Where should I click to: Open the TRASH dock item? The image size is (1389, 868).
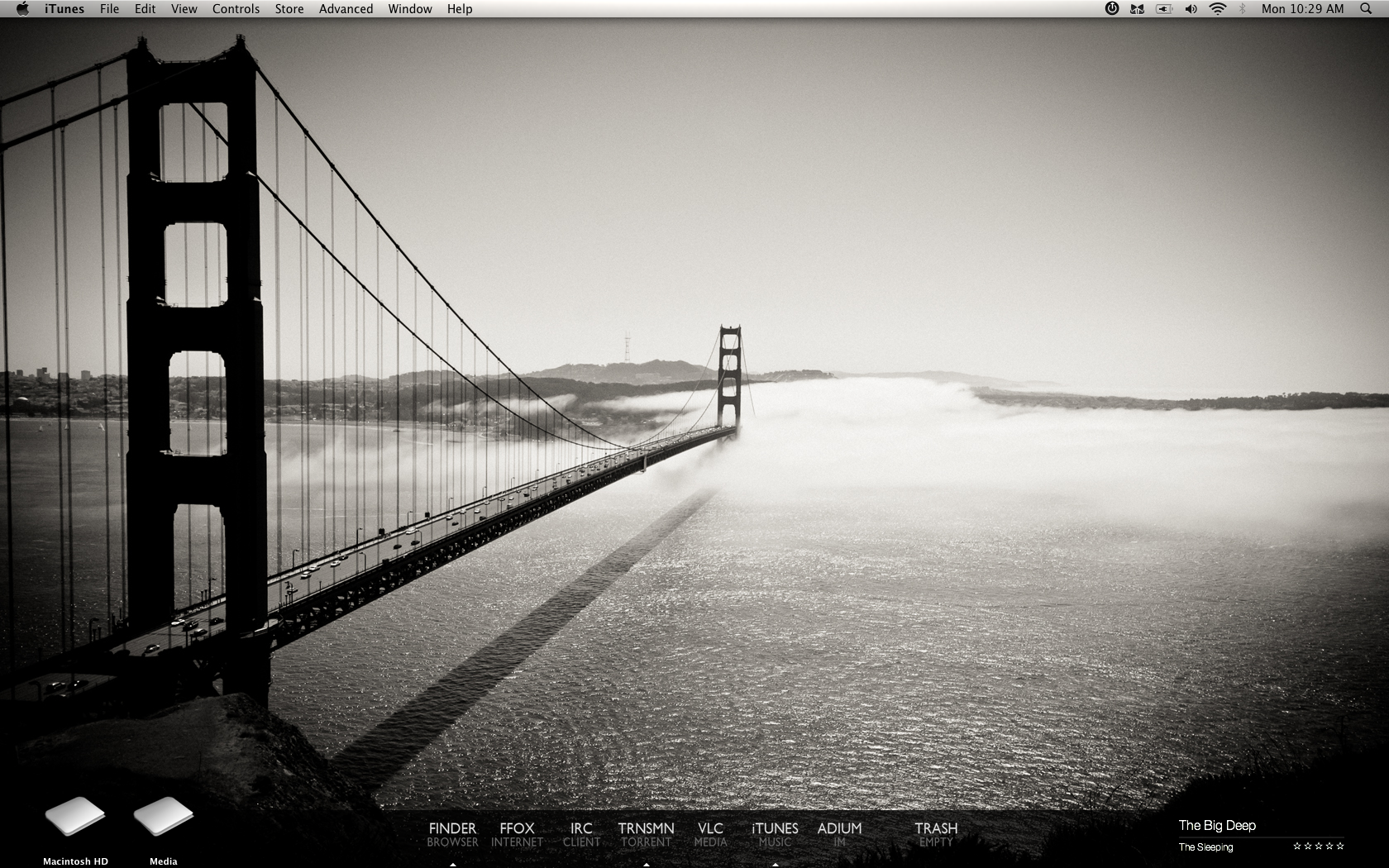pyautogui.click(x=936, y=834)
